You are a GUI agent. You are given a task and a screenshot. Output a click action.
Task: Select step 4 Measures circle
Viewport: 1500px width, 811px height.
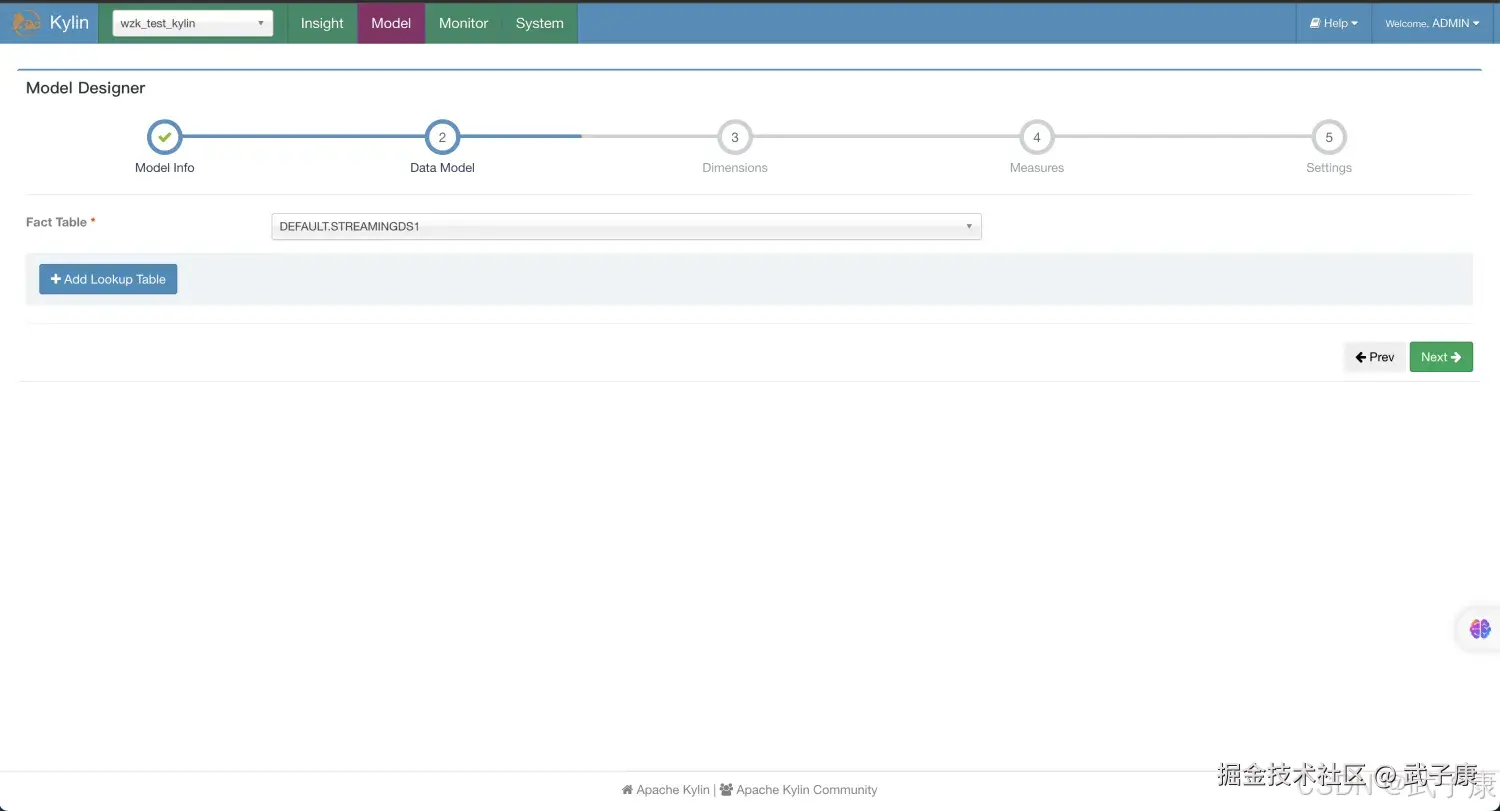point(1036,137)
